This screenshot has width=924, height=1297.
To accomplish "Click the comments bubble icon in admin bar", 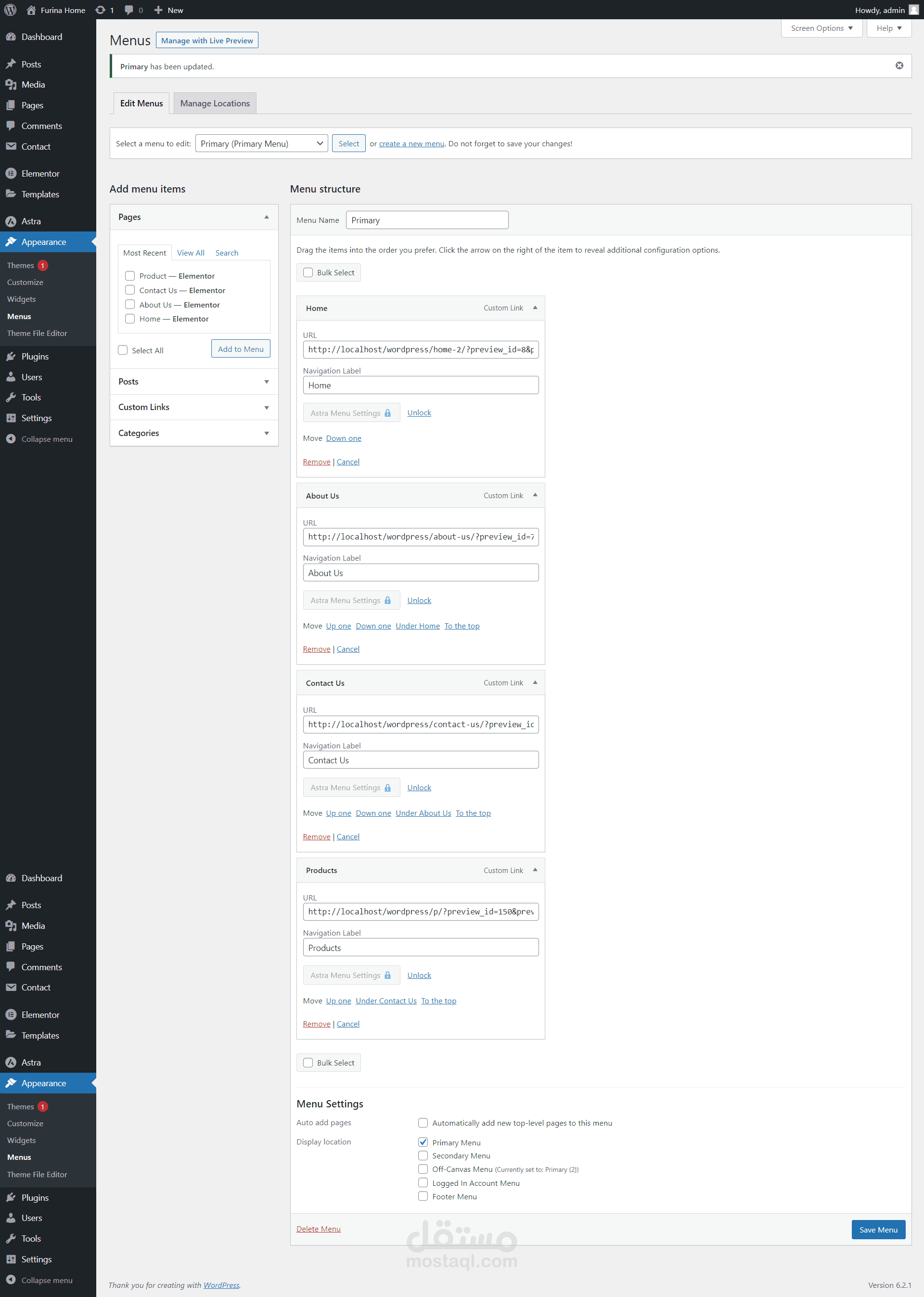I will (129, 10).
